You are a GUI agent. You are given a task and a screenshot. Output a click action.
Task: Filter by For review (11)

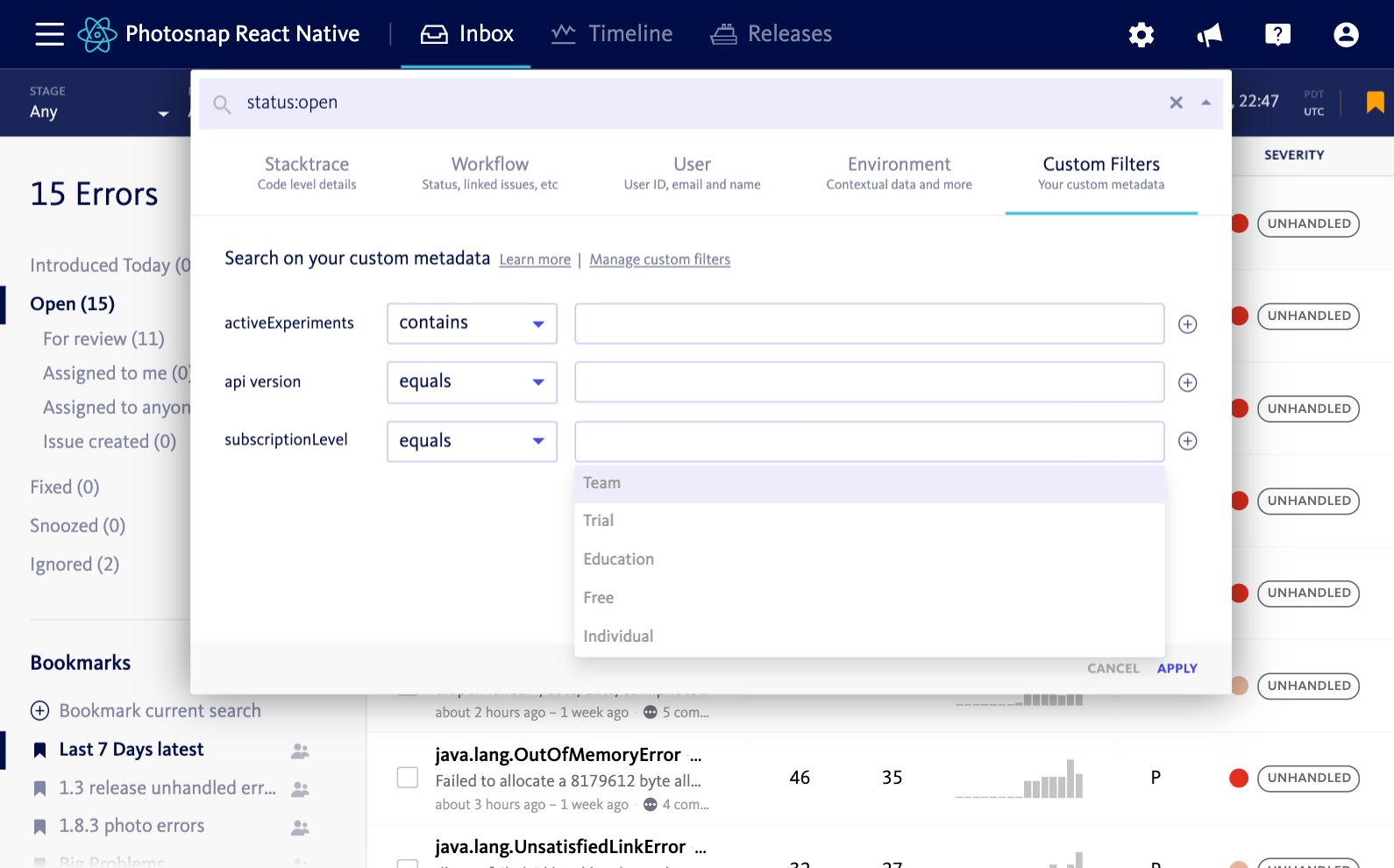pyautogui.click(x=103, y=339)
